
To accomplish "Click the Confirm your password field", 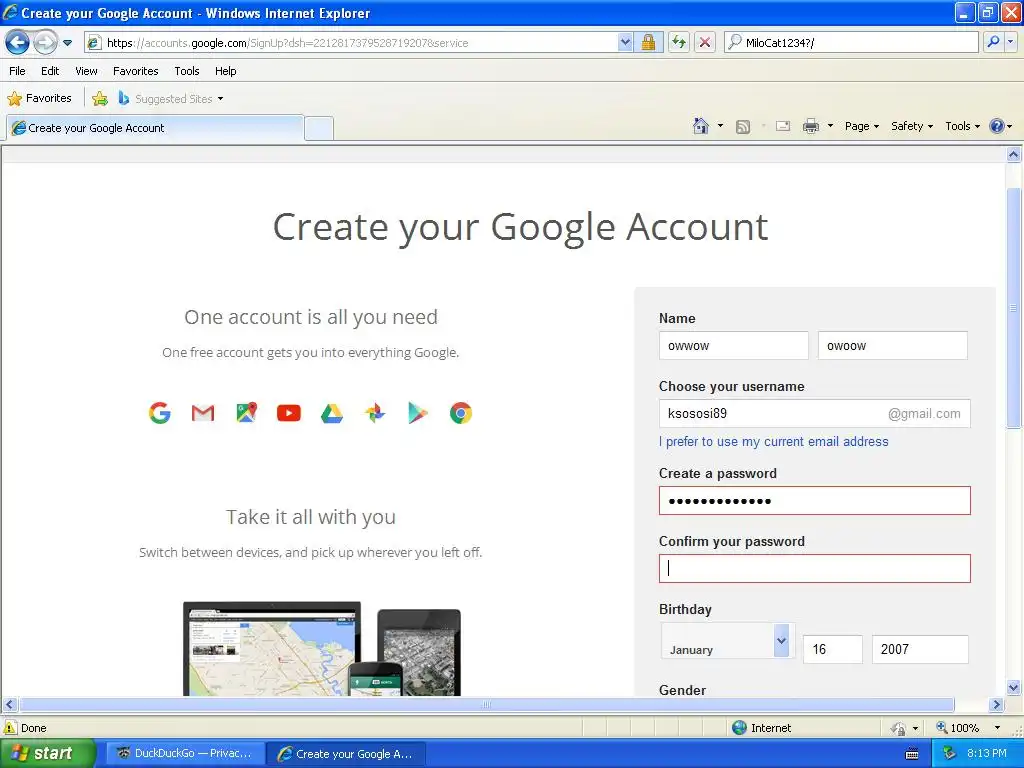I will coord(815,569).
